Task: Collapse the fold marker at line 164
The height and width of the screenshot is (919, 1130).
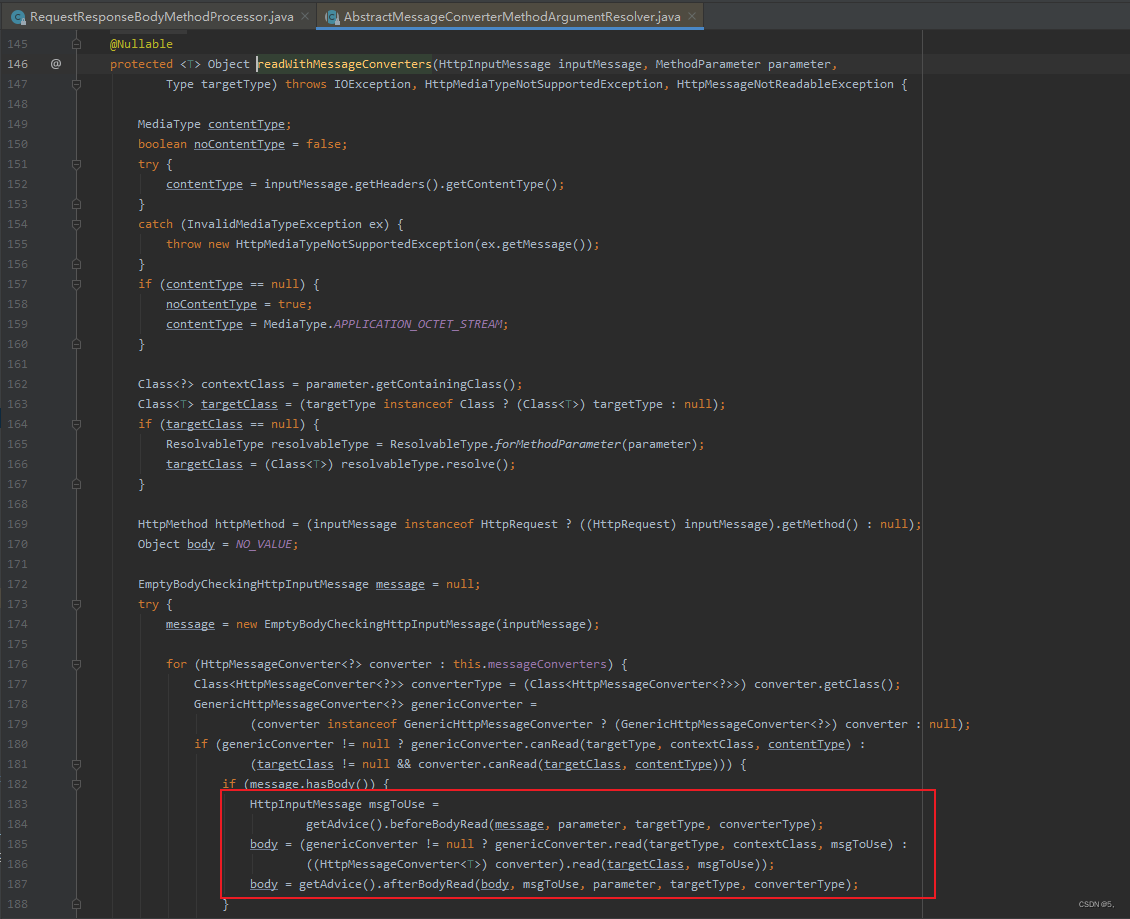Action: point(76,423)
